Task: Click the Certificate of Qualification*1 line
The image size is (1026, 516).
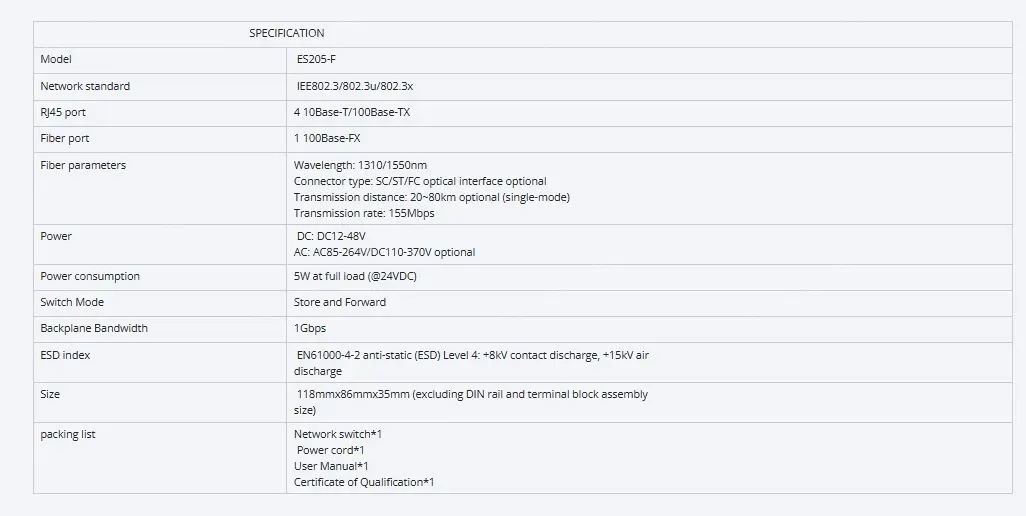Action: [x=364, y=482]
